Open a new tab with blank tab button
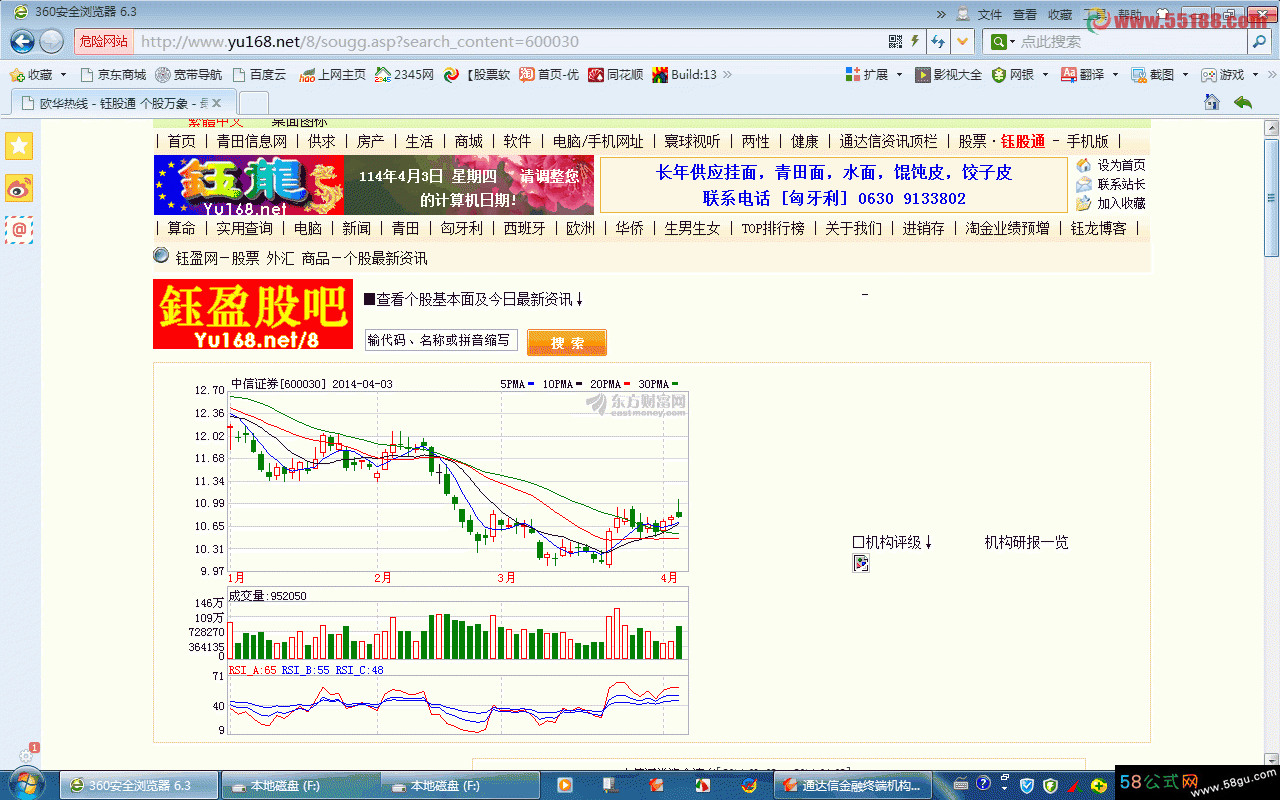 point(254,103)
